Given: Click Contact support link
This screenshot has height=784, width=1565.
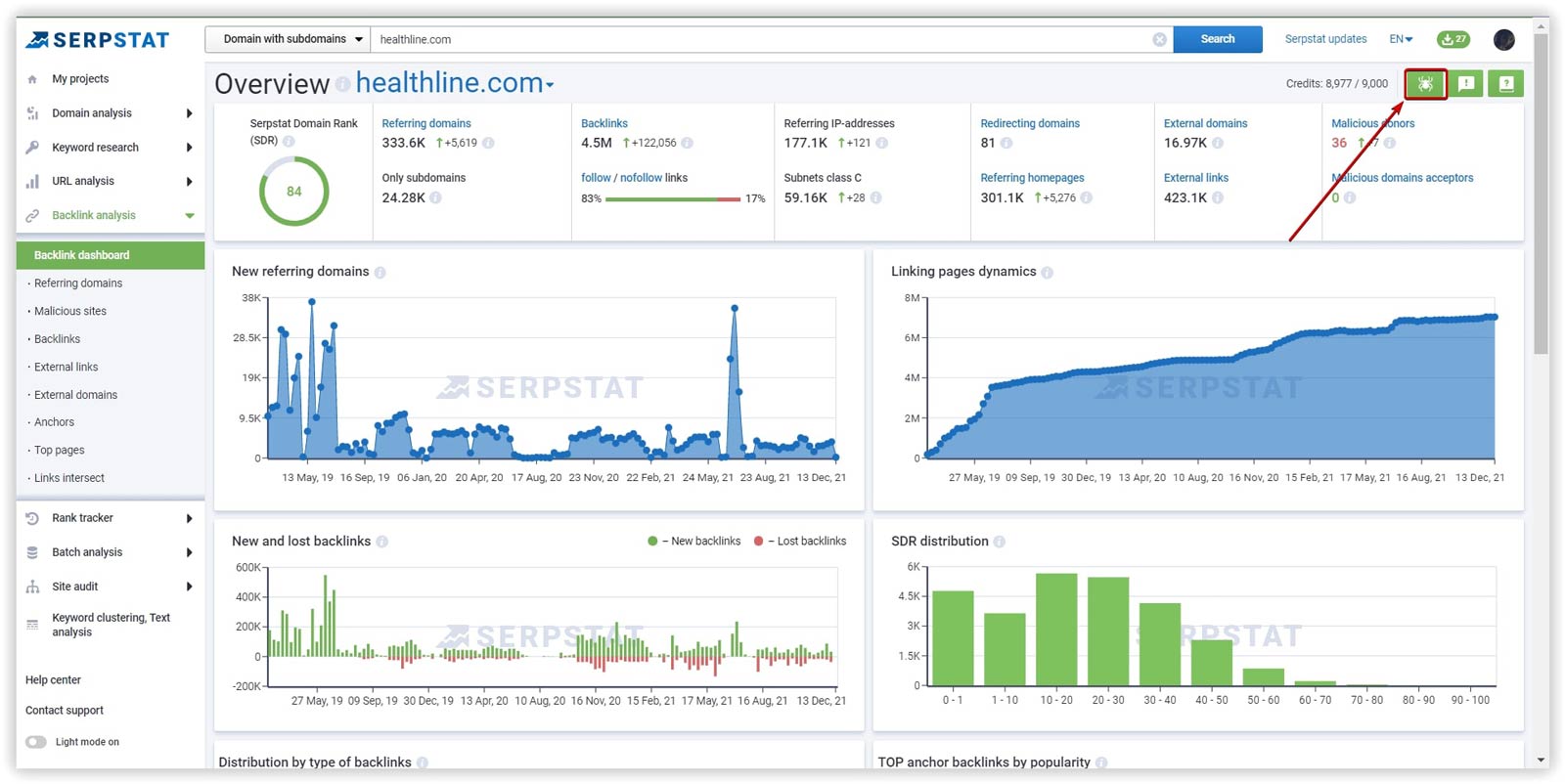Looking at the screenshot, I should tap(65, 711).
